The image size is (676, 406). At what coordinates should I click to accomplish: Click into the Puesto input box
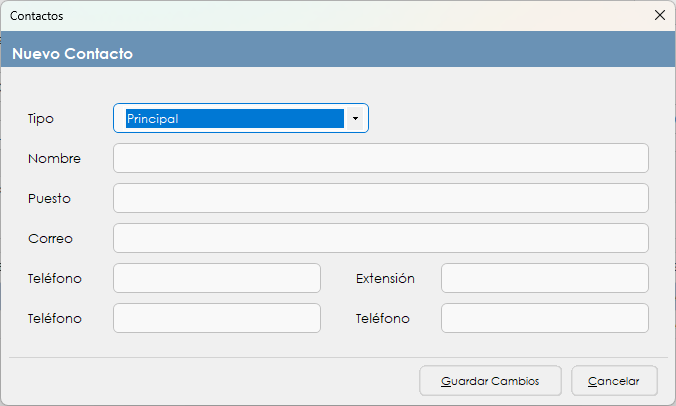[x=380, y=198]
